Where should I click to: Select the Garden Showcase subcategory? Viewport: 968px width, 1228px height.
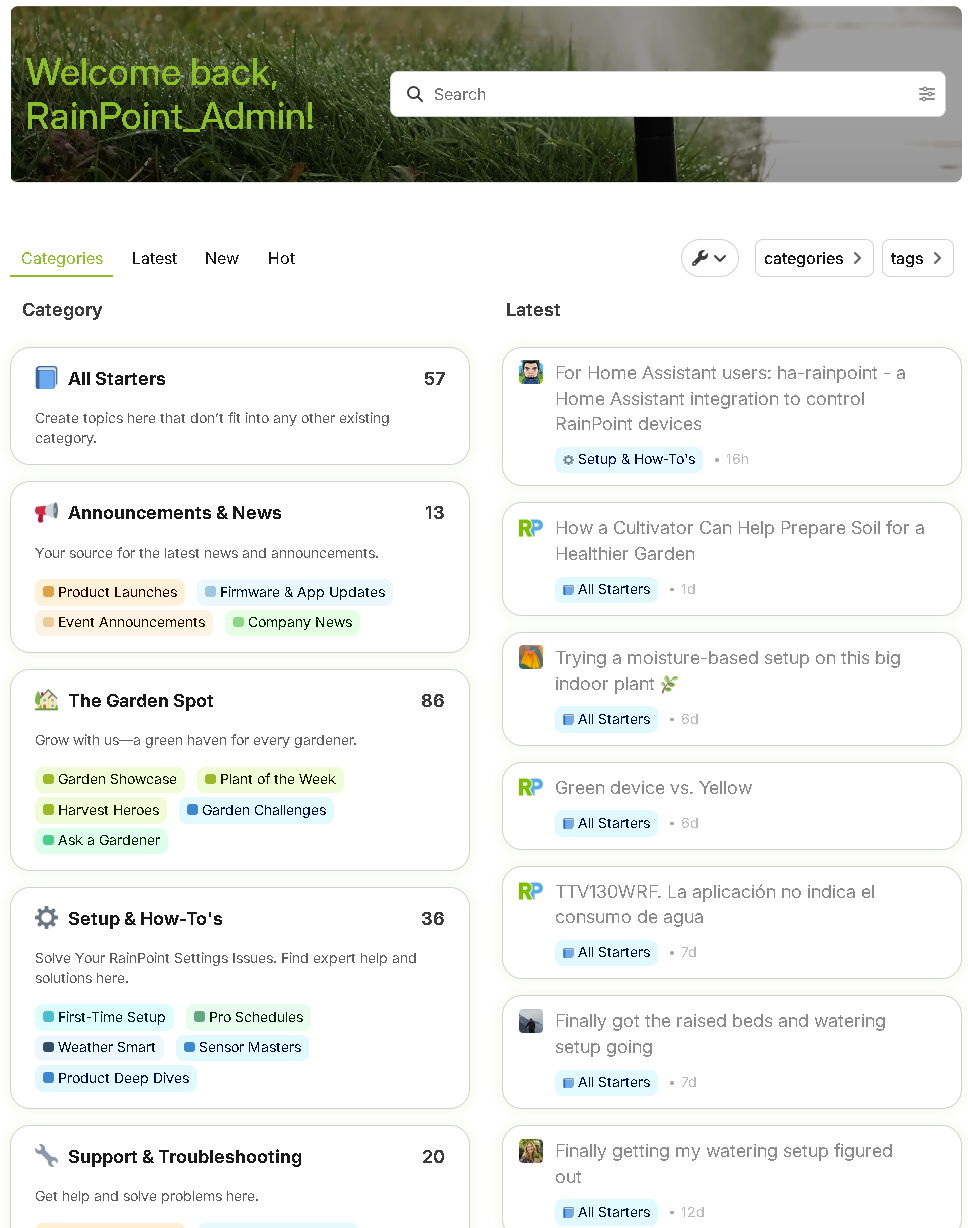[110, 779]
